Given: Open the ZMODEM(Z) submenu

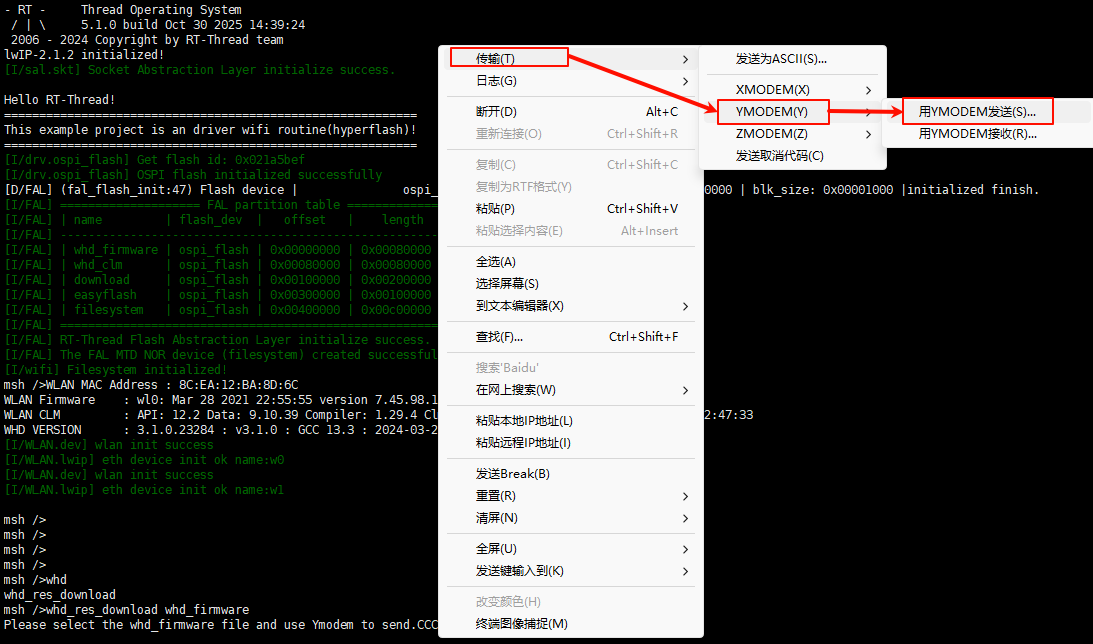Looking at the screenshot, I should tap(773, 133).
